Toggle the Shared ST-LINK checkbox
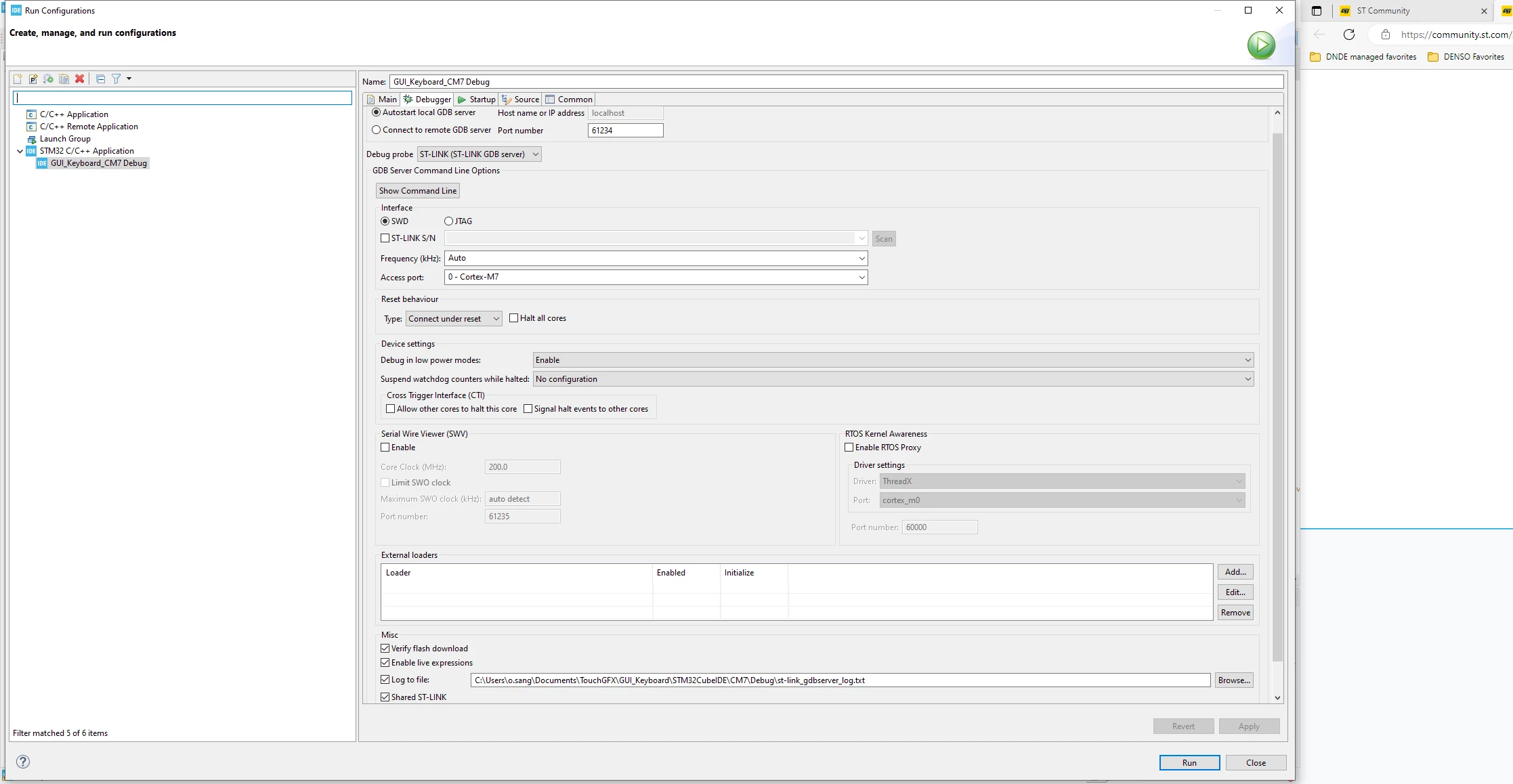The width and height of the screenshot is (1513, 784). tap(385, 697)
